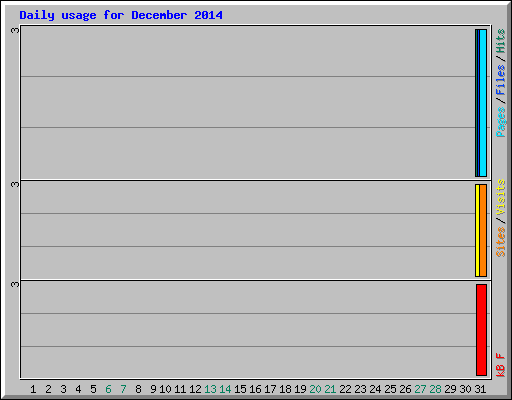The height and width of the screenshot is (400, 512).
Task: Click green weekend day label 28
Action: pyautogui.click(x=435, y=389)
